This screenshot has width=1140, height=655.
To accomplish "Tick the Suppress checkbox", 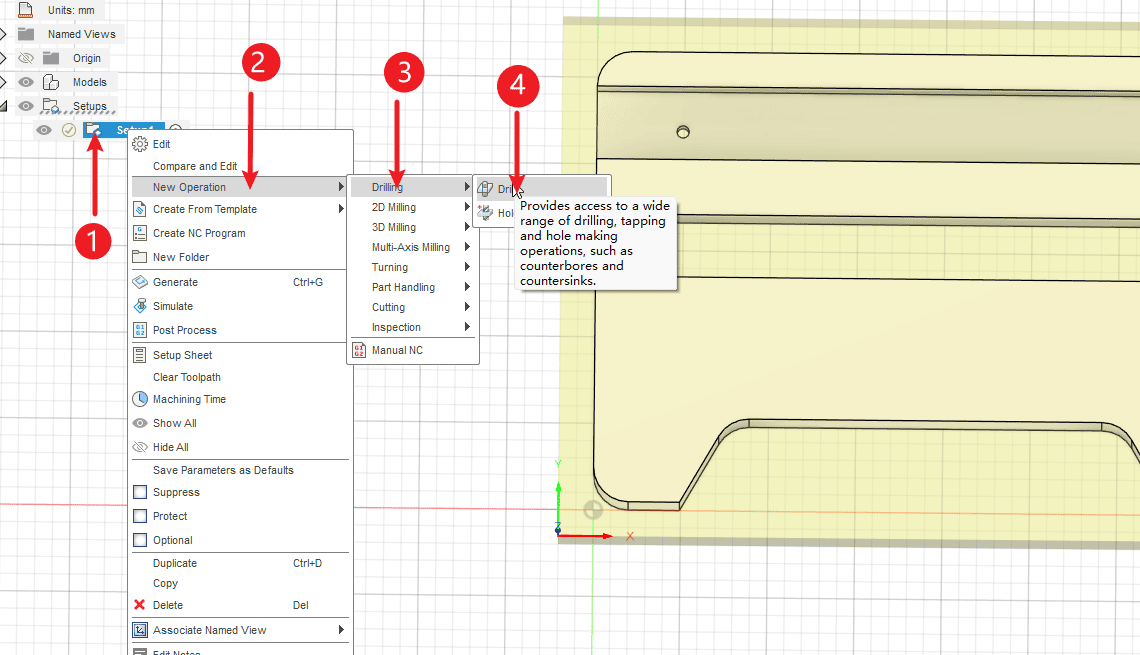I will click(140, 492).
